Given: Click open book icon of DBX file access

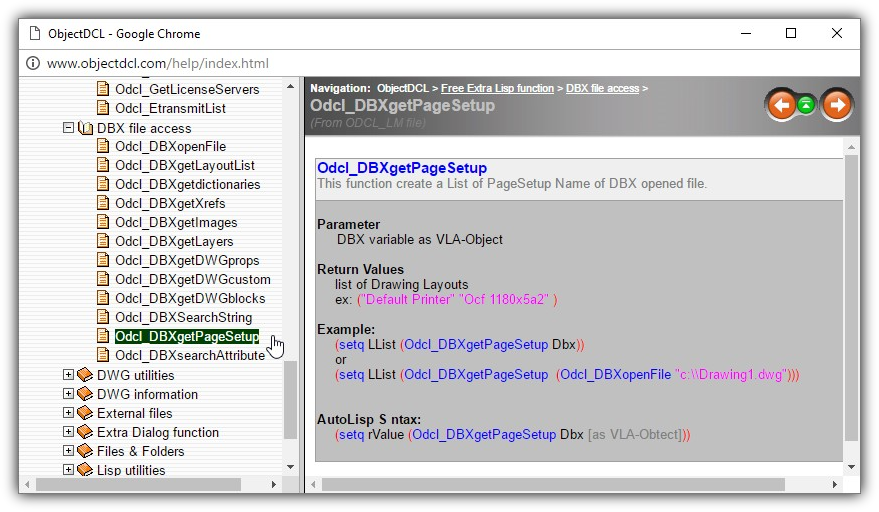Looking at the screenshot, I should point(85,128).
